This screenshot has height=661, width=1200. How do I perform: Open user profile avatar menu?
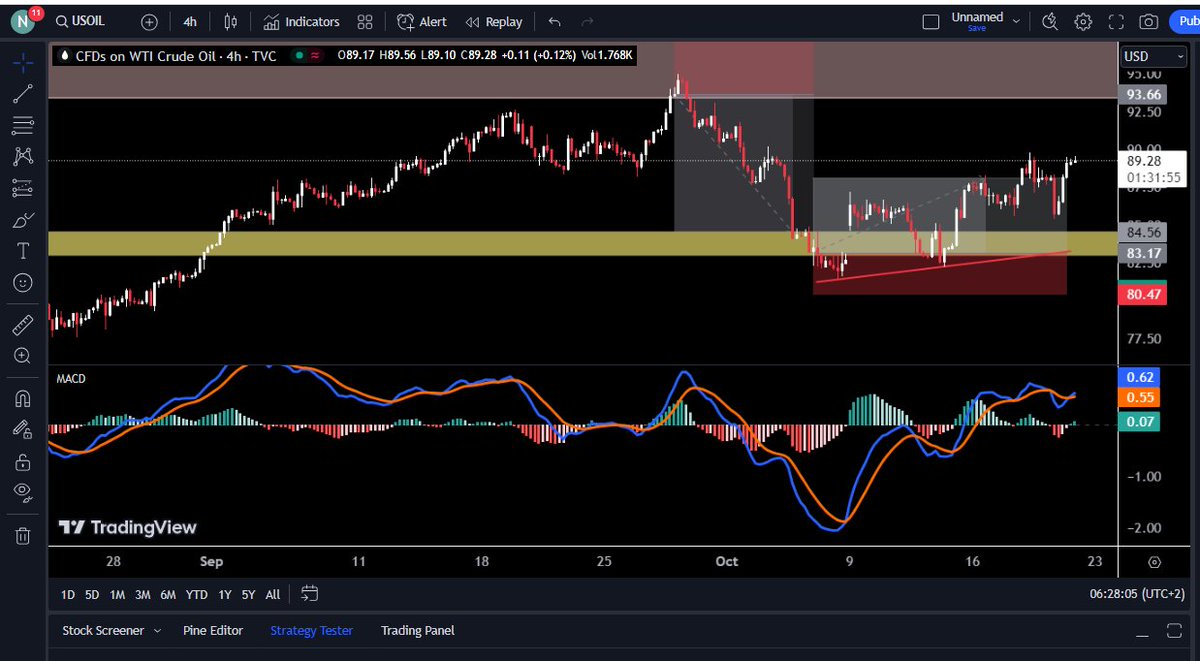[24, 21]
